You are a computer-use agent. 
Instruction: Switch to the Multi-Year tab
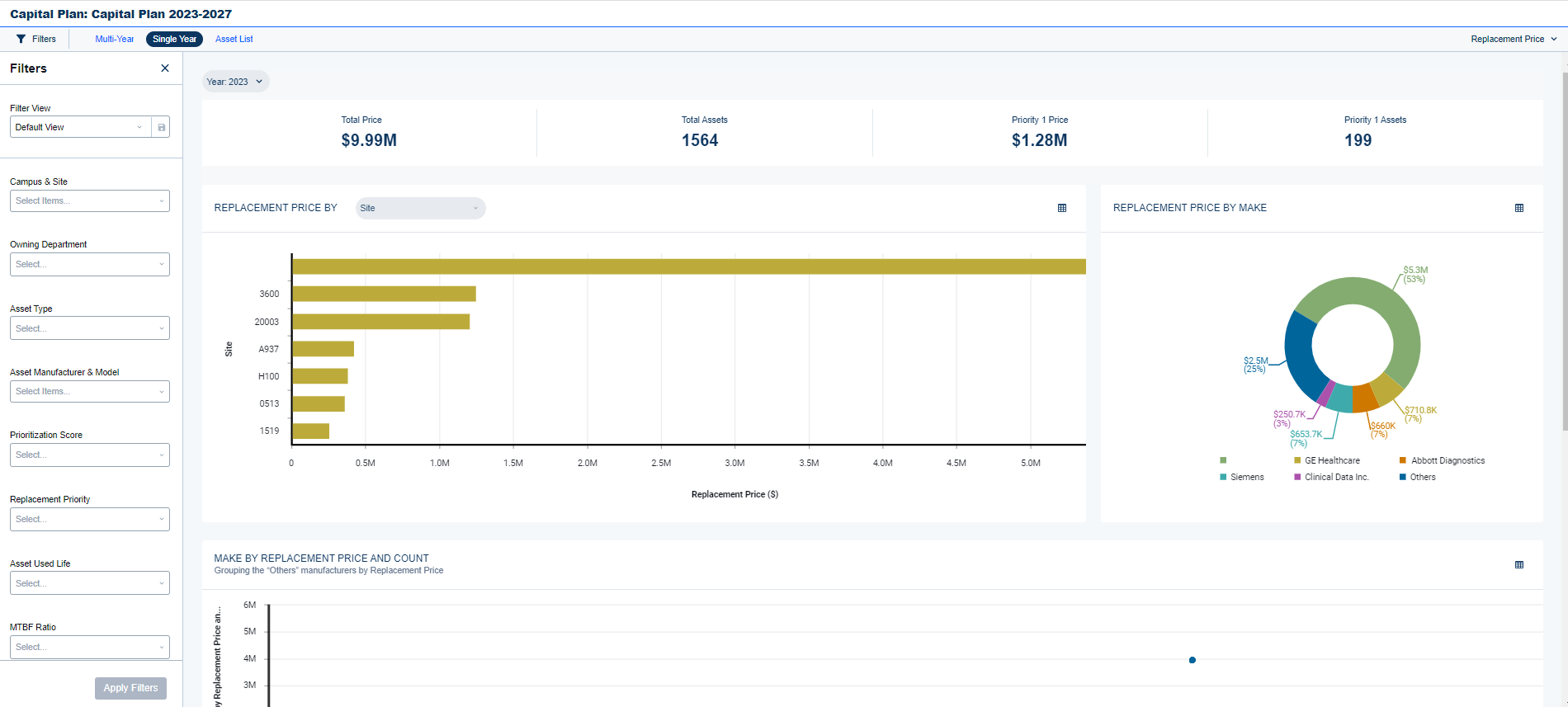click(x=114, y=39)
